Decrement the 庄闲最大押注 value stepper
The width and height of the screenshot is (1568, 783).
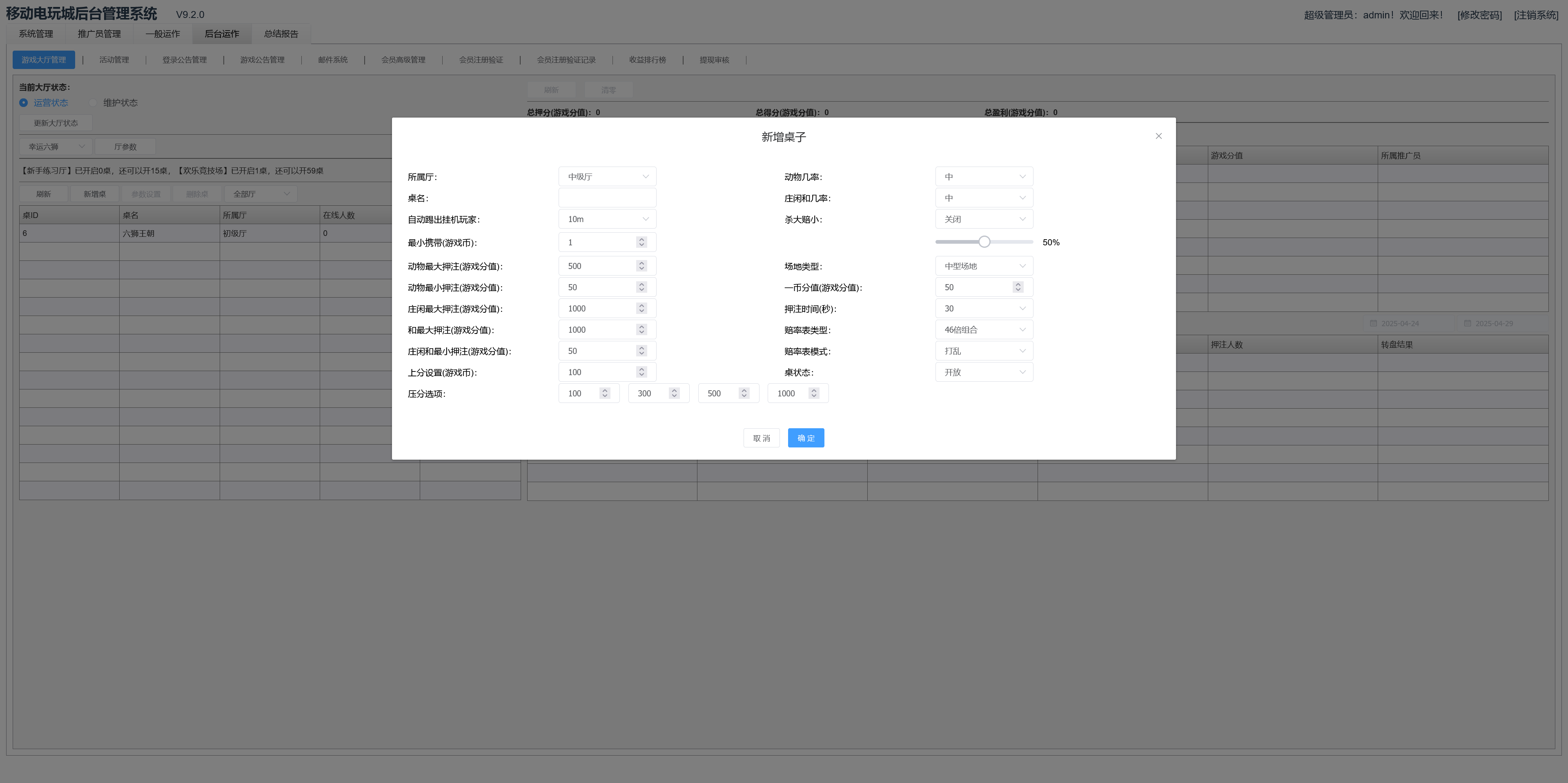click(x=641, y=311)
